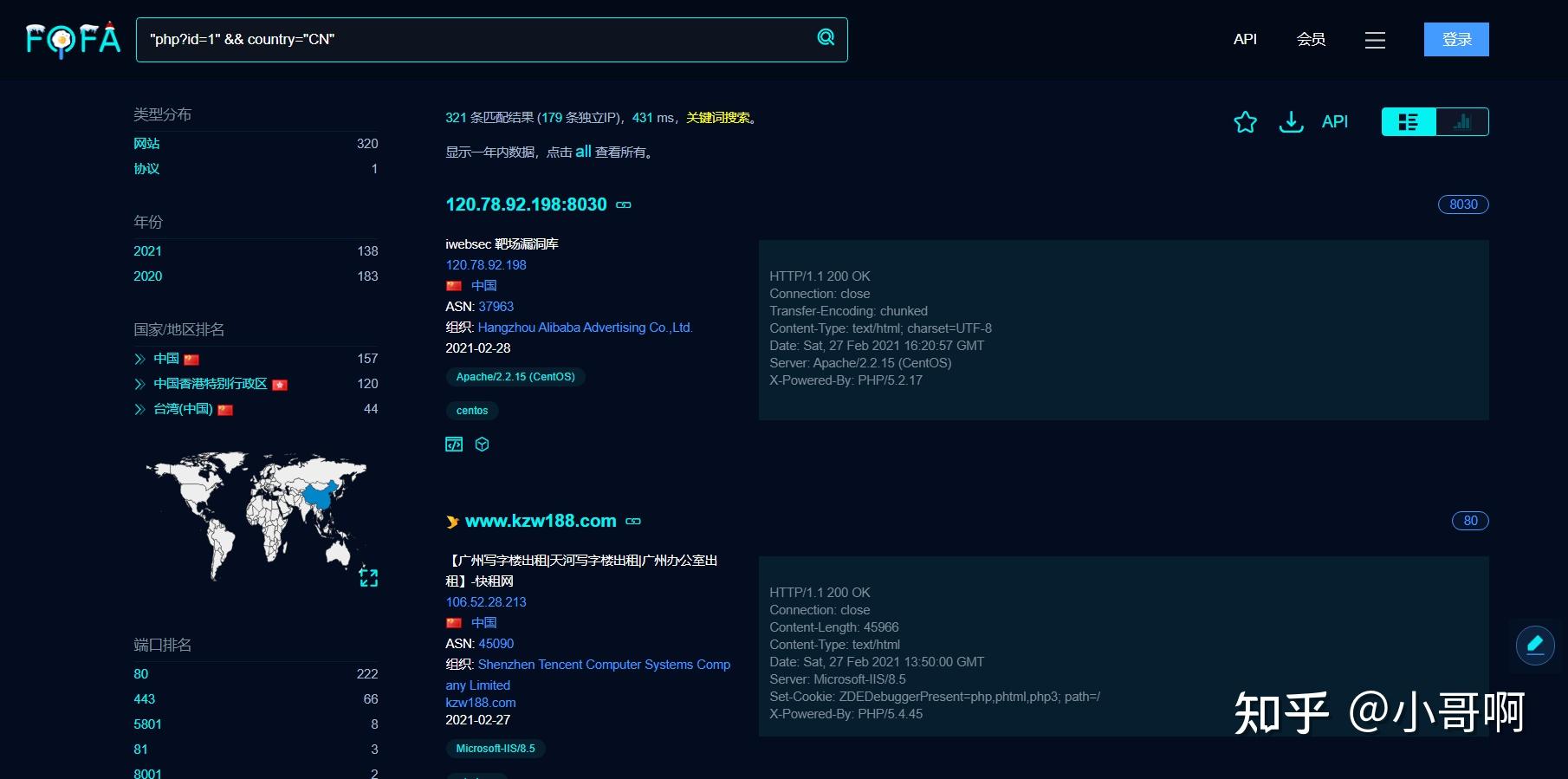
Task: Click the centos tag
Action: pyautogui.click(x=472, y=411)
